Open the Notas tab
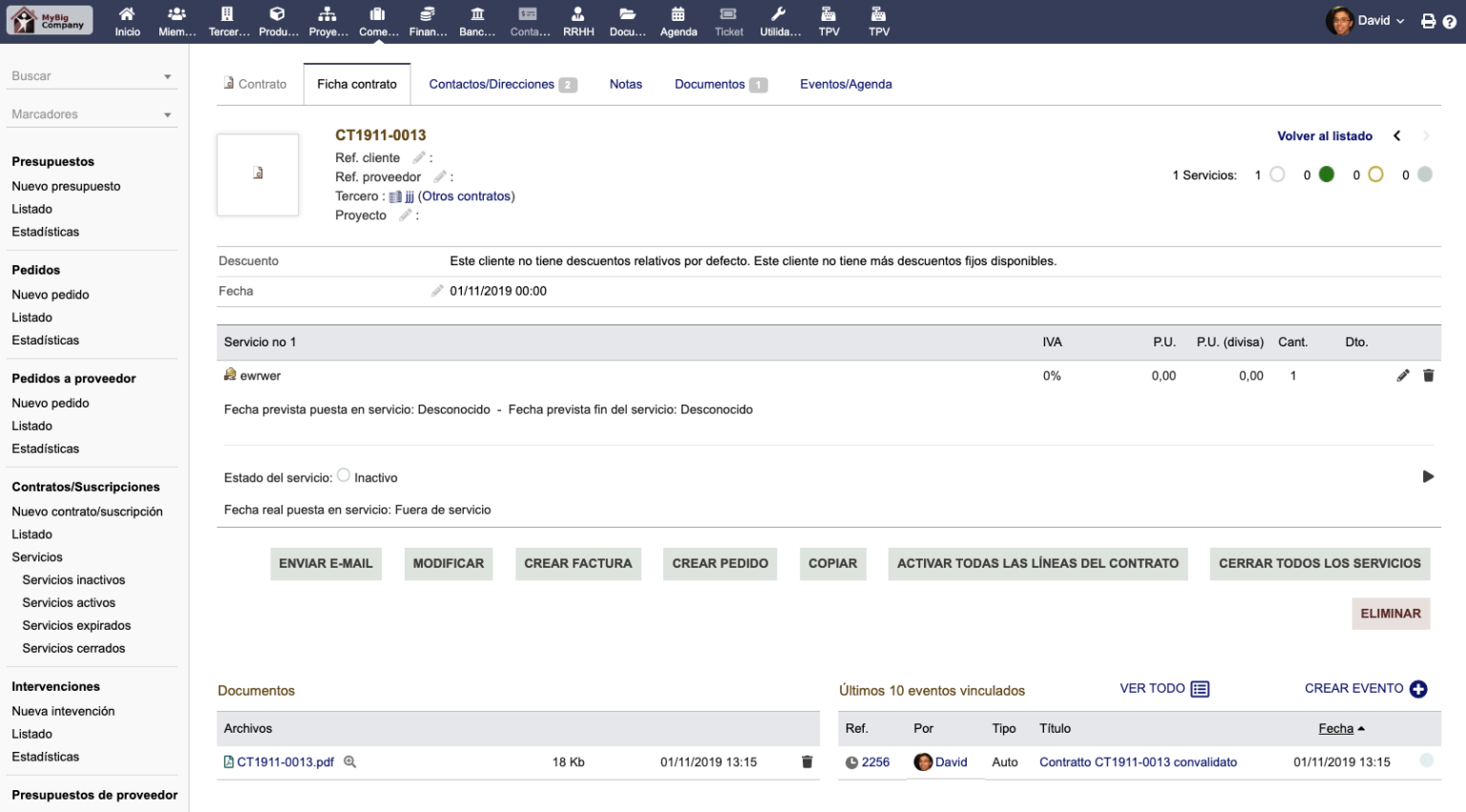The image size is (1466, 812). point(626,84)
